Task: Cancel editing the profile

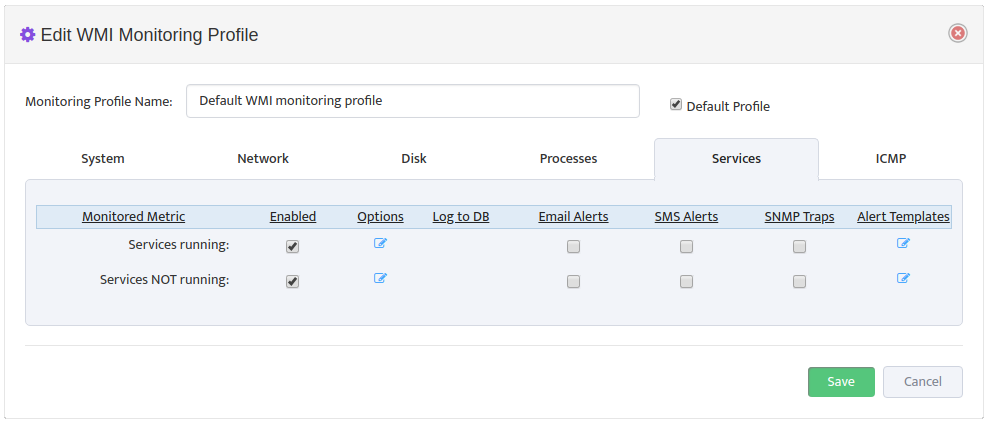Action: [923, 382]
